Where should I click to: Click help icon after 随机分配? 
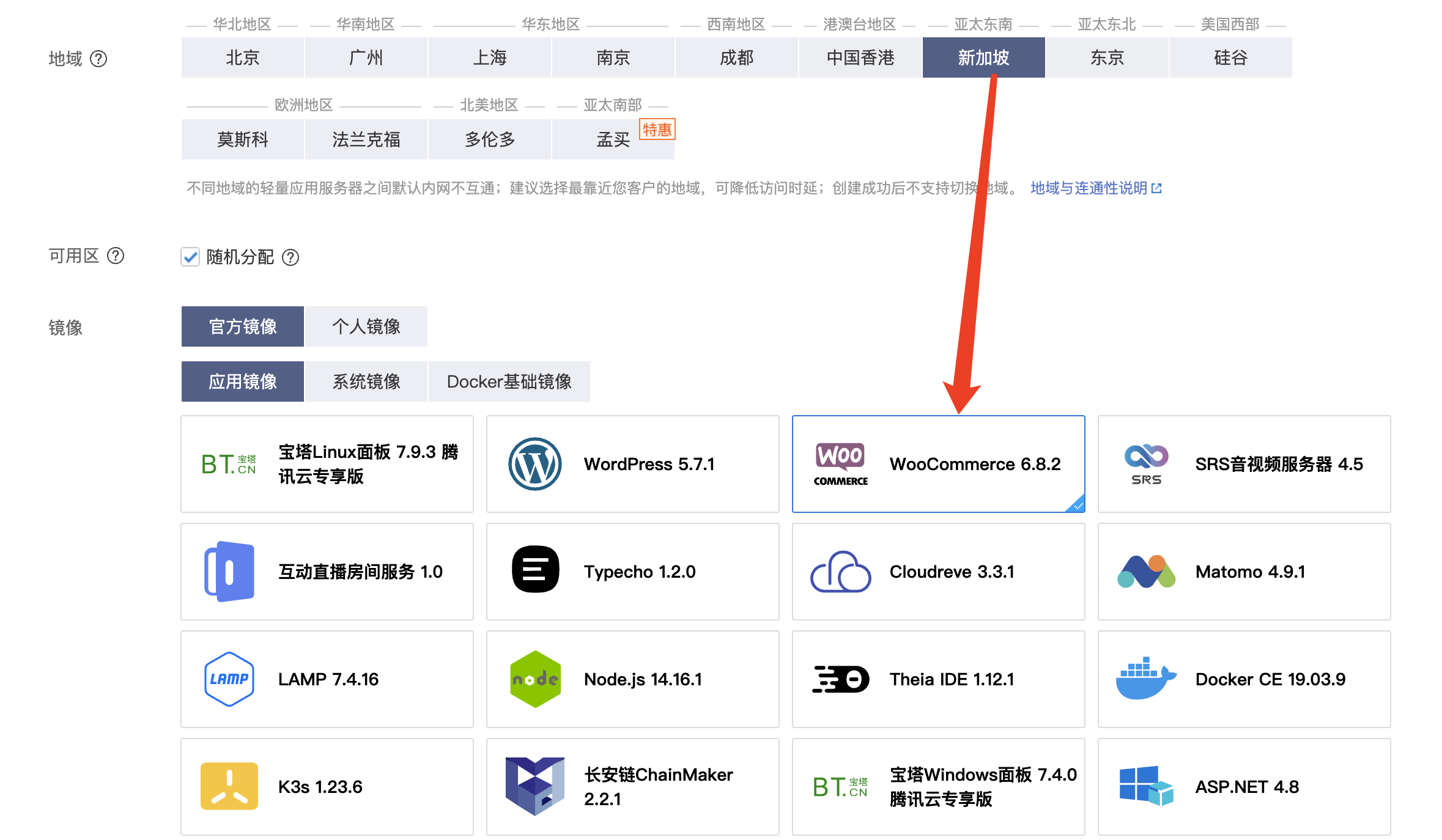(x=290, y=257)
